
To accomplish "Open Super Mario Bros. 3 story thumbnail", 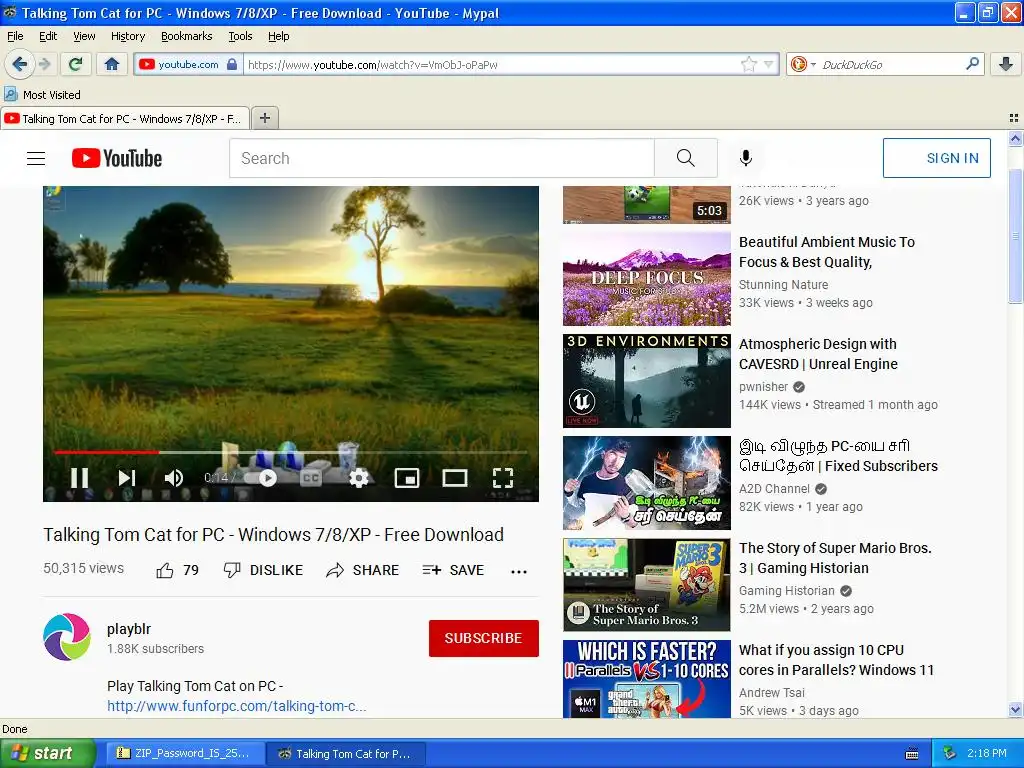I will click(647, 584).
